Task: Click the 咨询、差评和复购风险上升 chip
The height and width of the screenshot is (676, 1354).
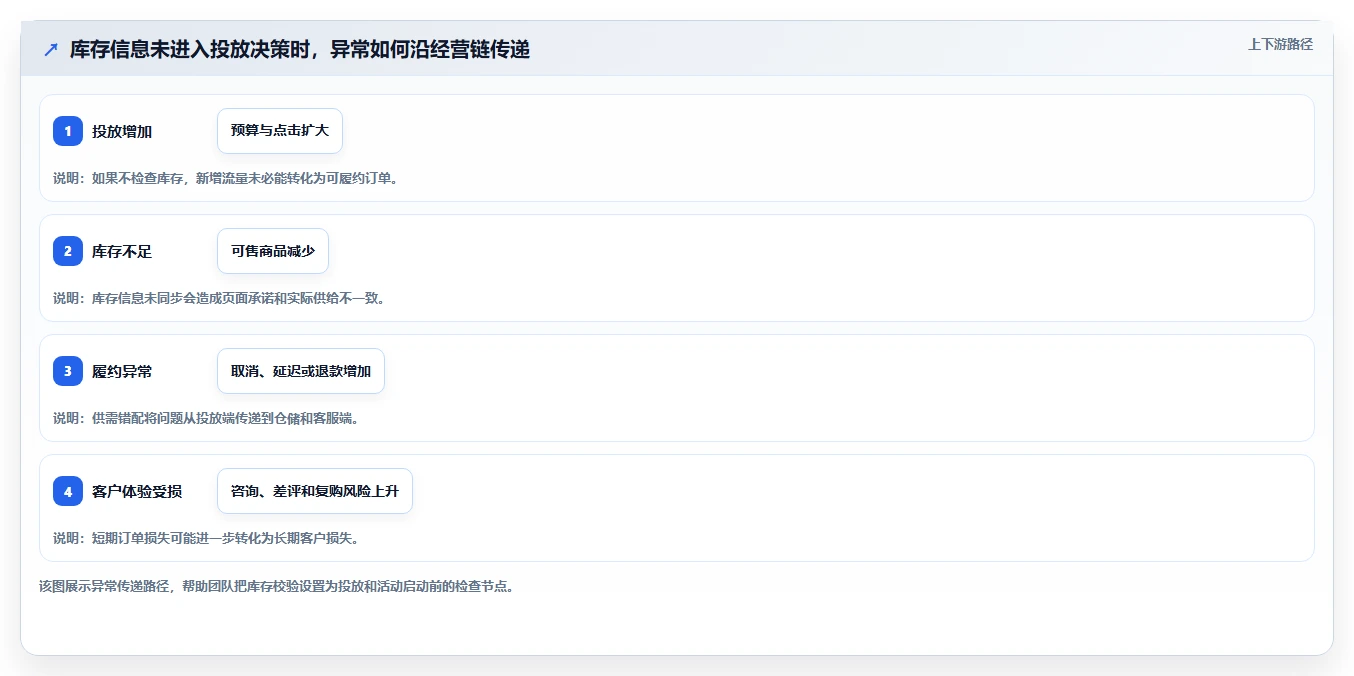Action: (x=315, y=491)
